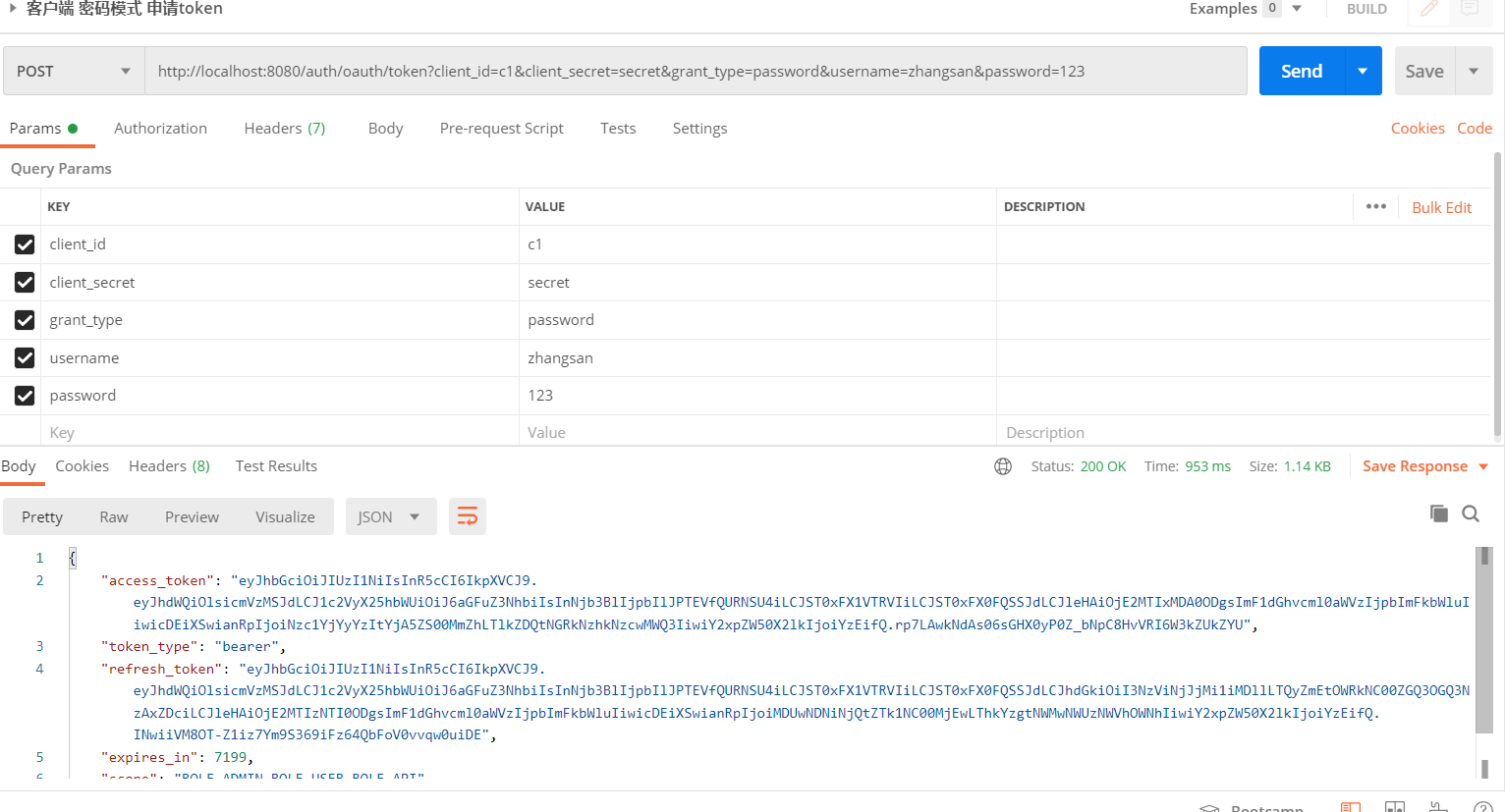
Task: Select the Params tab
Action: click(x=43, y=129)
